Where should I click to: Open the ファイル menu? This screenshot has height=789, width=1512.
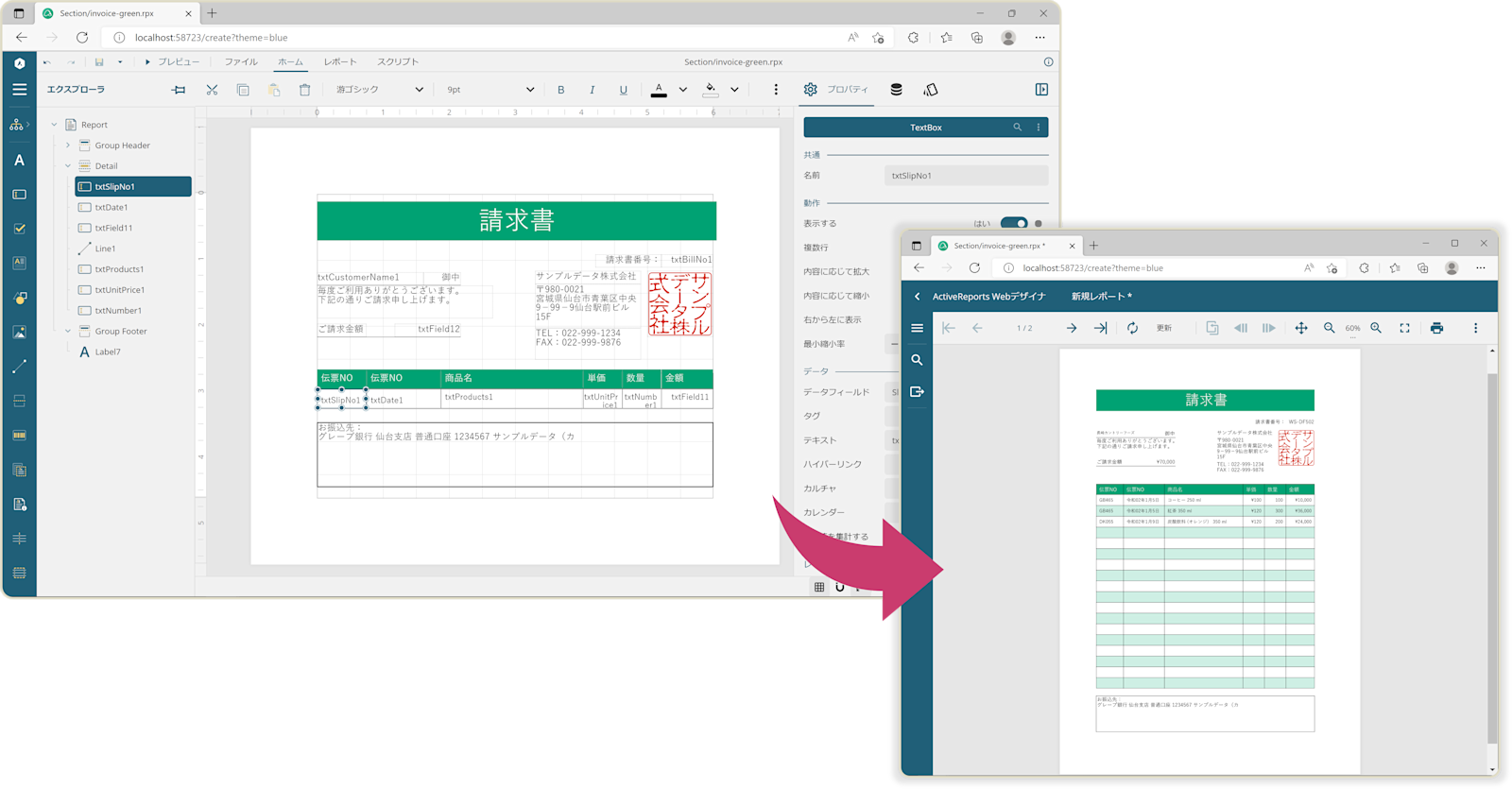(x=241, y=61)
